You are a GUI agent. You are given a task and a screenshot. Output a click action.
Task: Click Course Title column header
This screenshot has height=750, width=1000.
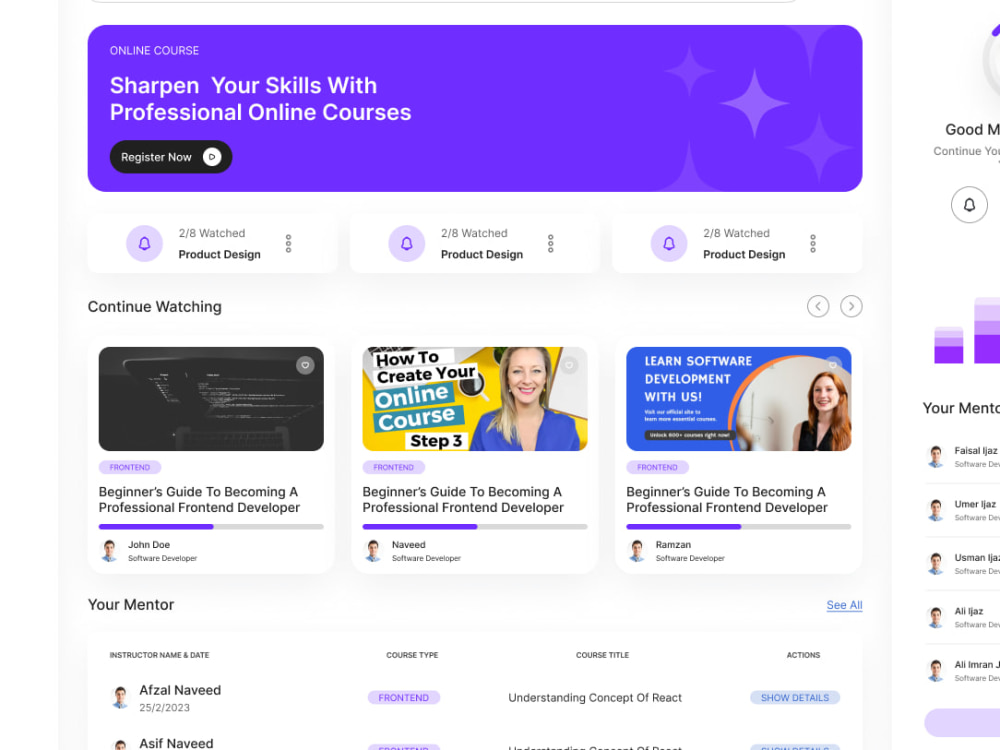[x=602, y=655]
